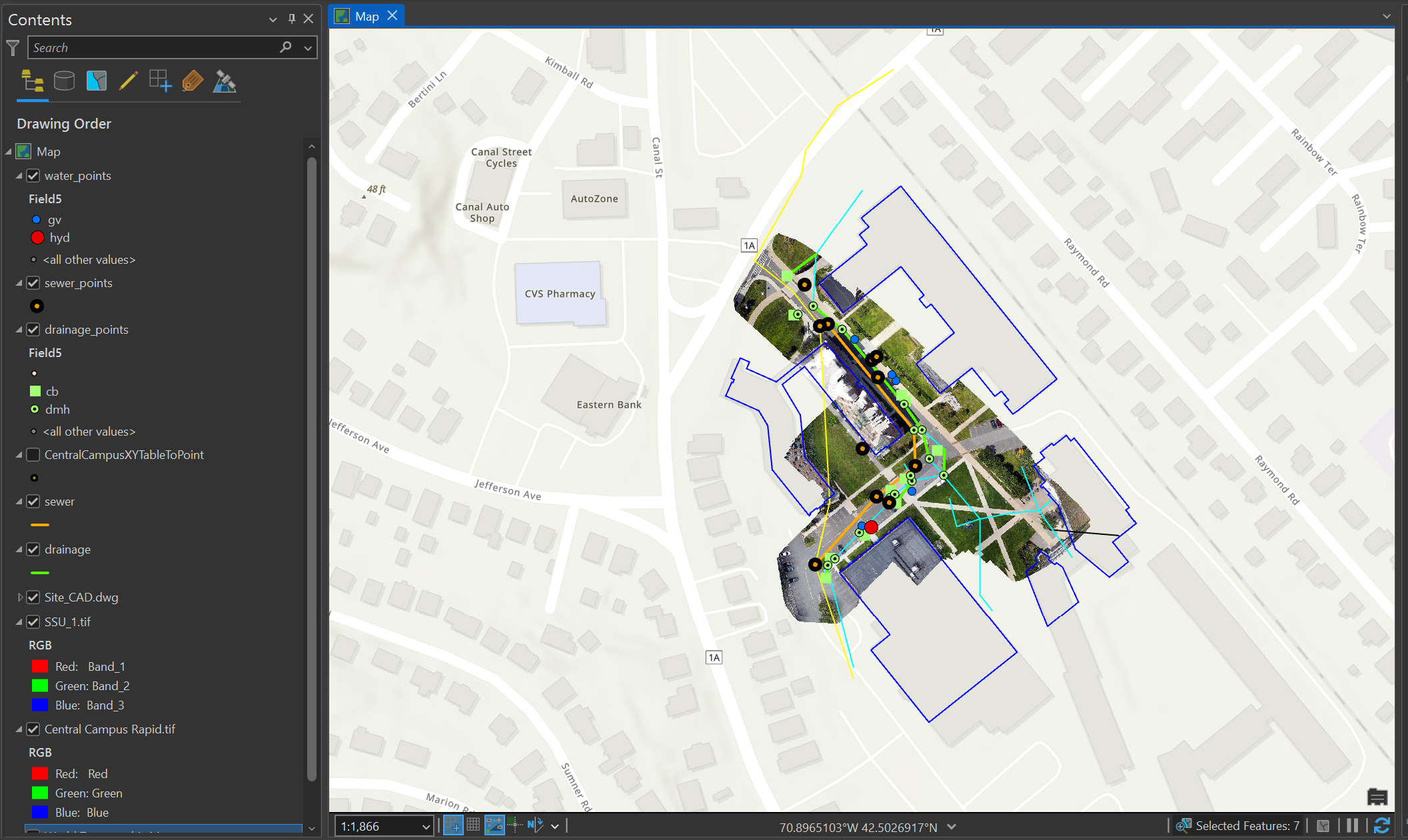
Task: Select the Central Campus Rapid.tif layer
Action: (110, 729)
